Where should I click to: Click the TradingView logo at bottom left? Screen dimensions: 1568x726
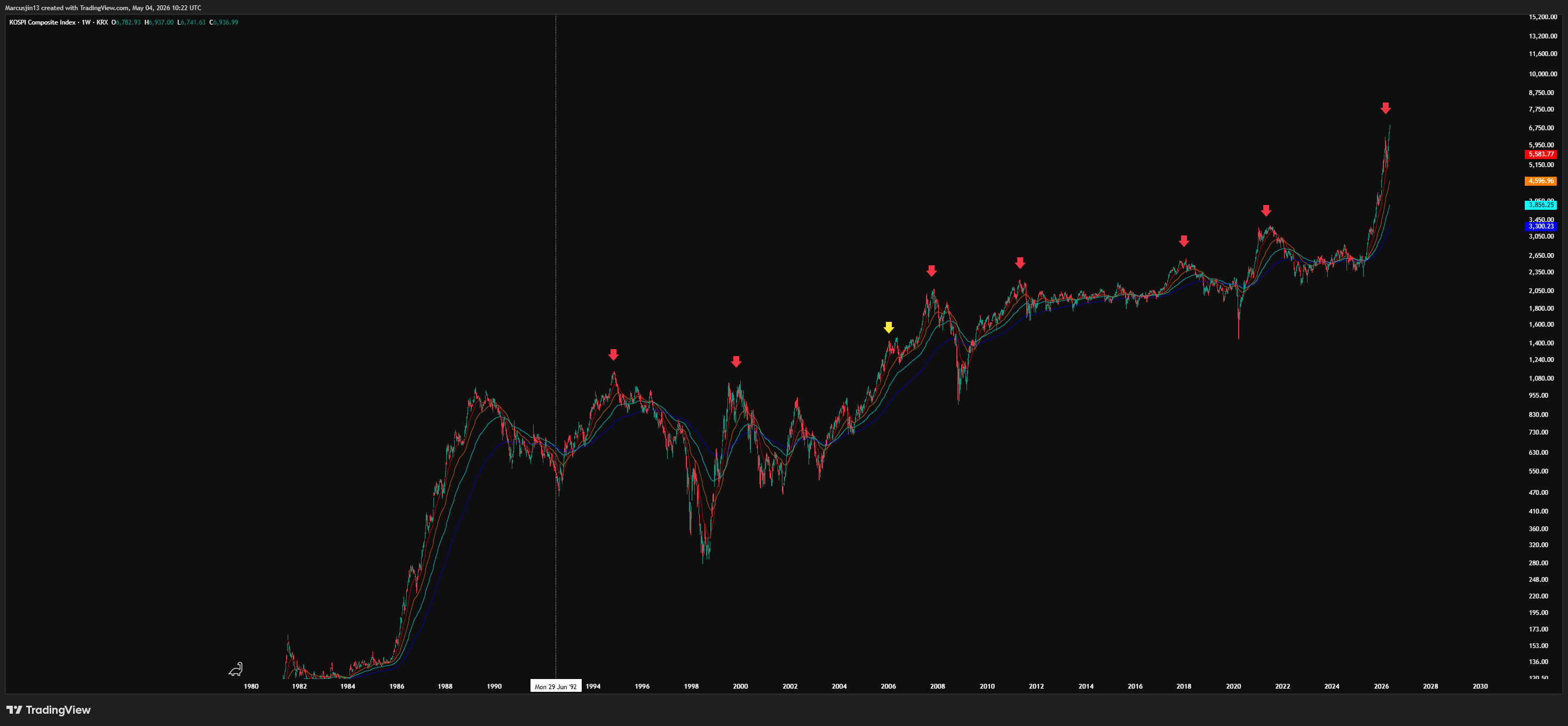coord(49,709)
